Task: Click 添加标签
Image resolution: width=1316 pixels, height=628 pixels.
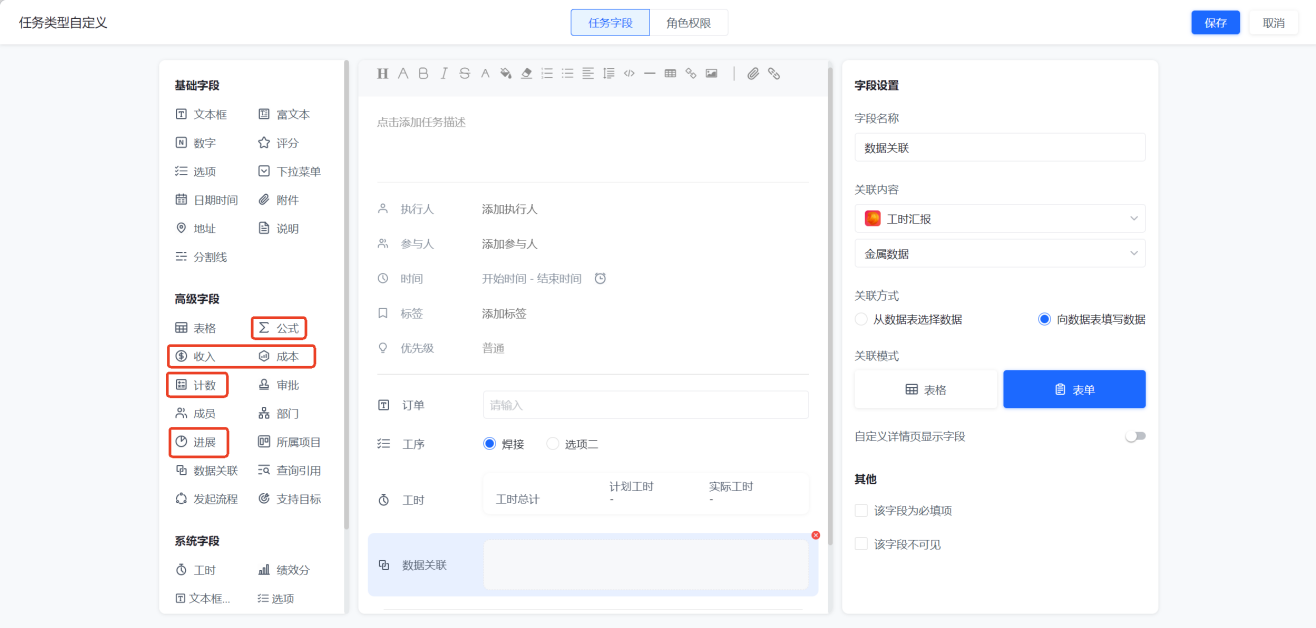Action: click(x=504, y=314)
